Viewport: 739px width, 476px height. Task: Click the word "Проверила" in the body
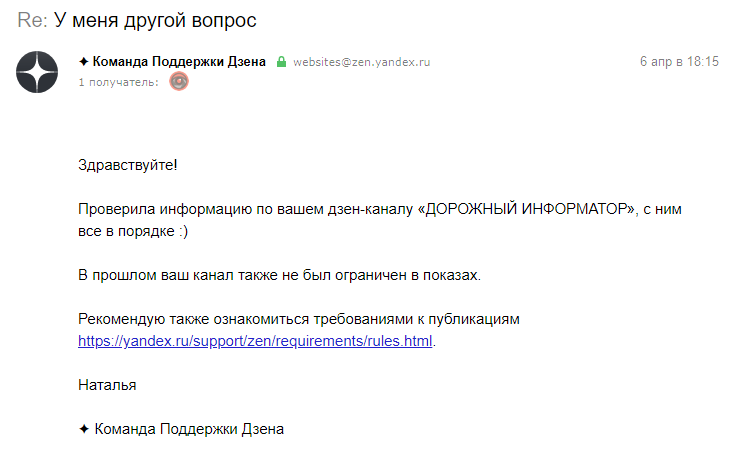point(116,209)
